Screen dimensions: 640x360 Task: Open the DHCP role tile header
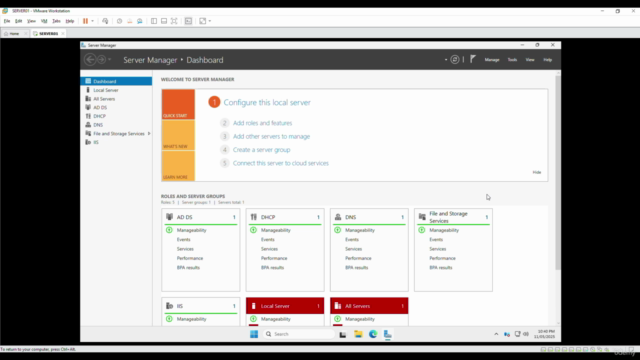click(285, 217)
